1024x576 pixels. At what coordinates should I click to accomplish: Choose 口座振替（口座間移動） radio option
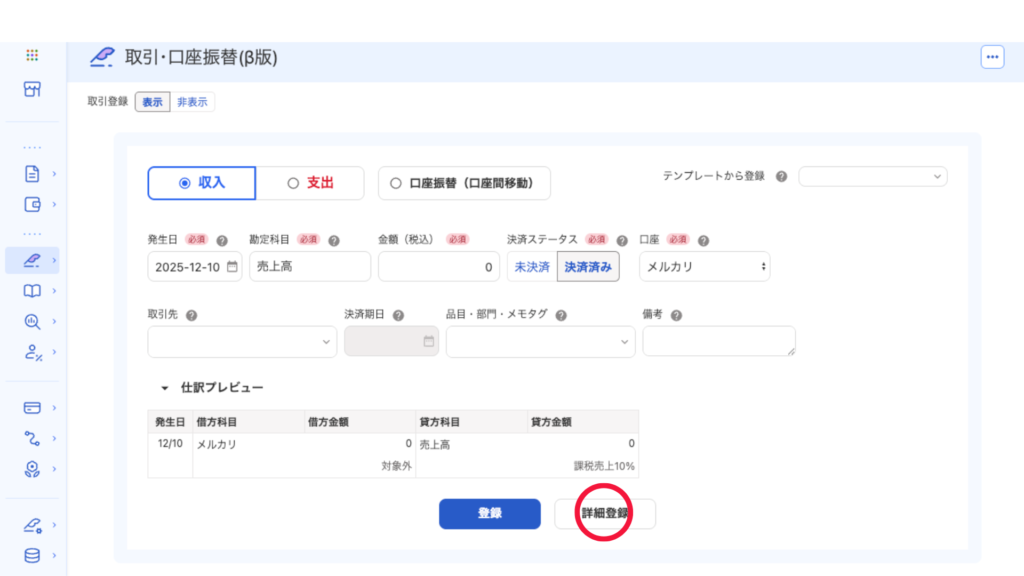point(464,183)
